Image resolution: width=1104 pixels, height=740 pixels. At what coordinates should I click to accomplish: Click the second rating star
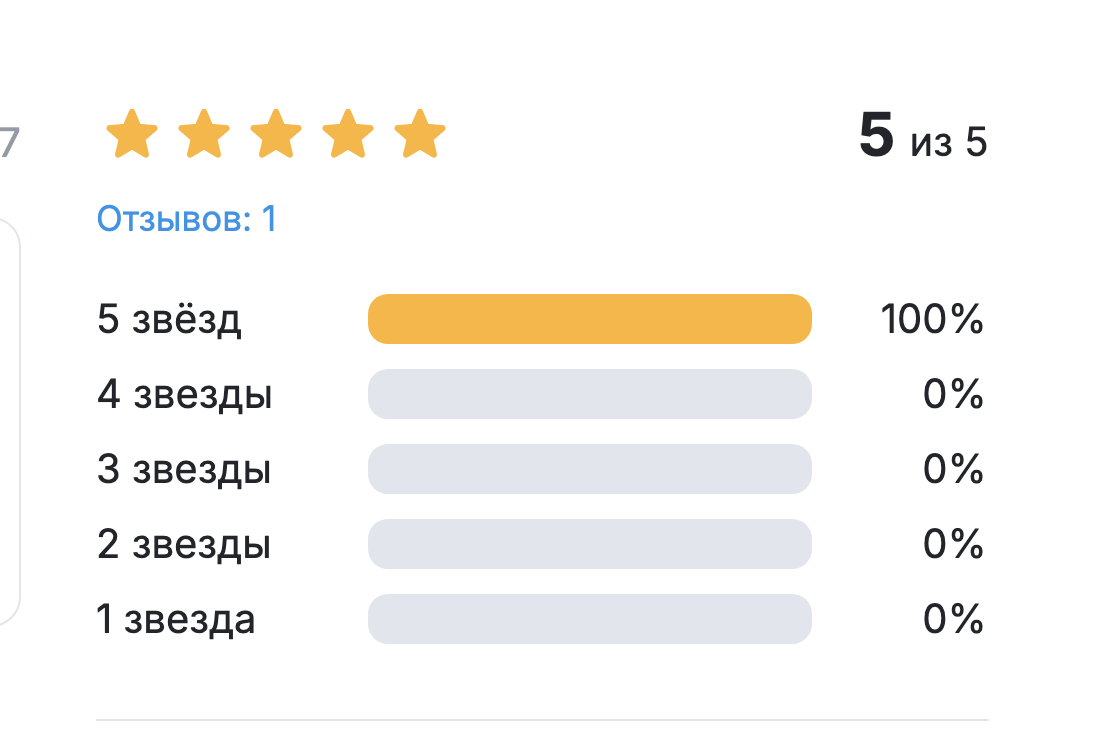204,135
